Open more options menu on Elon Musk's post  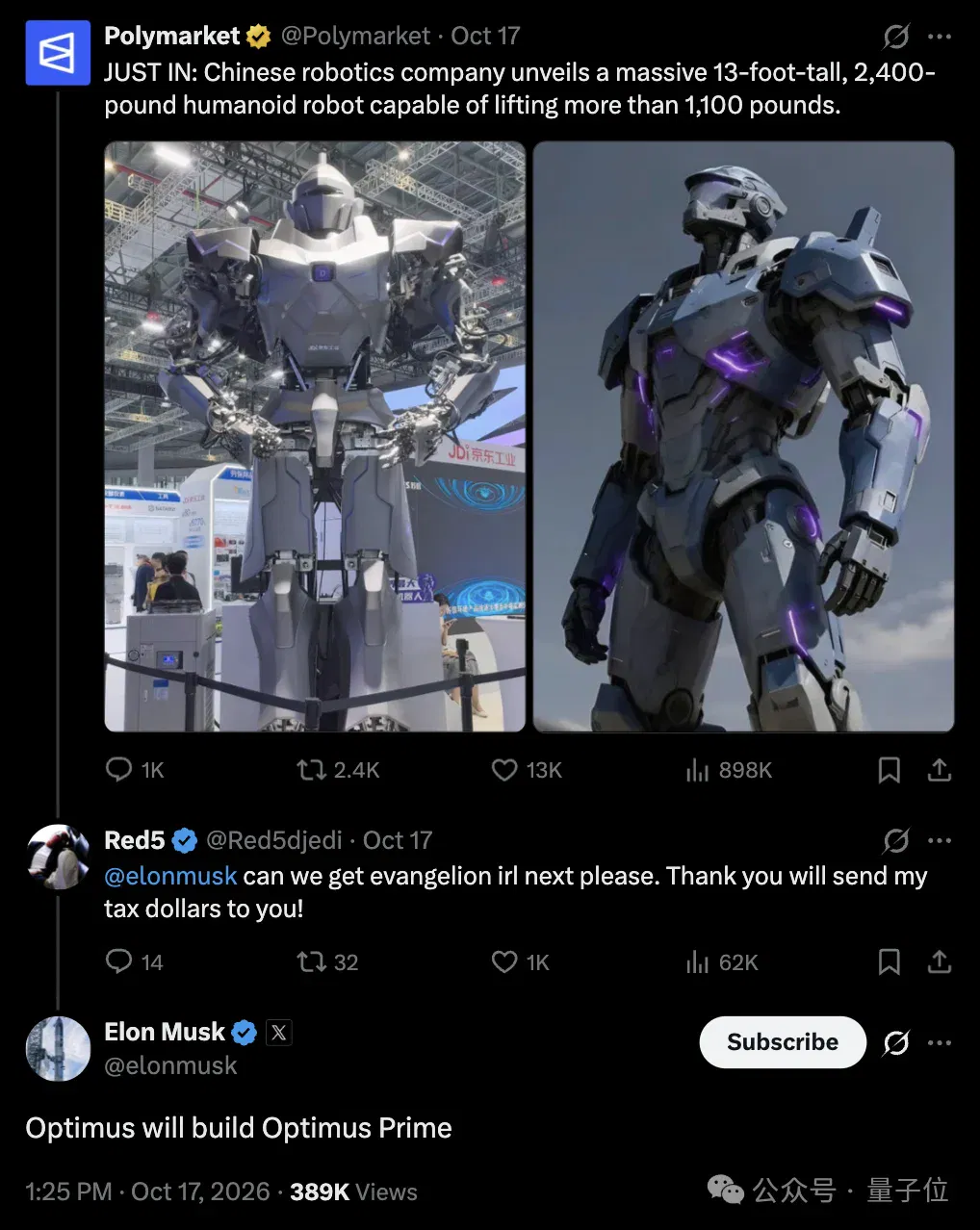[x=940, y=1042]
